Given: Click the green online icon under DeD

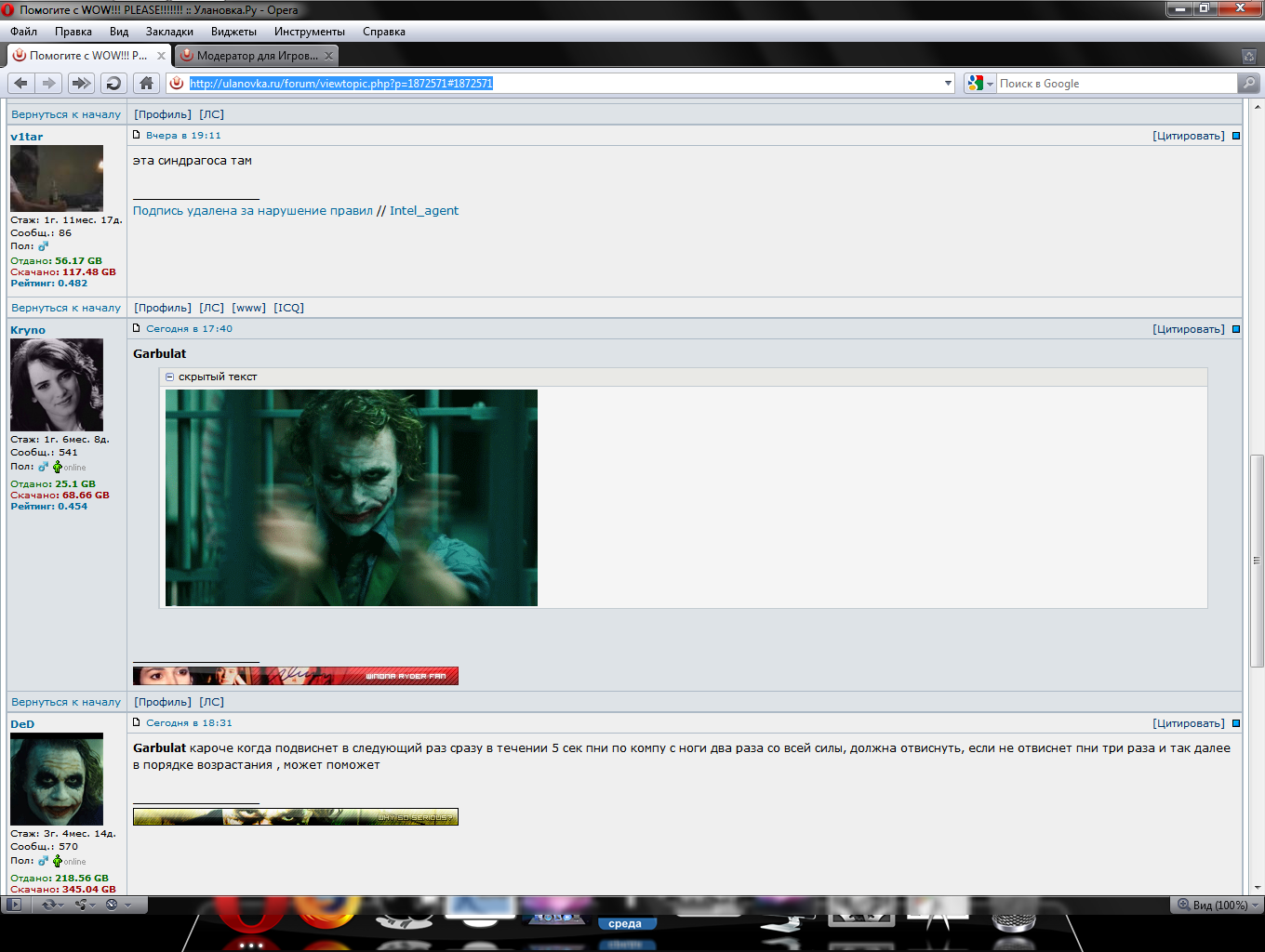Looking at the screenshot, I should [58, 861].
